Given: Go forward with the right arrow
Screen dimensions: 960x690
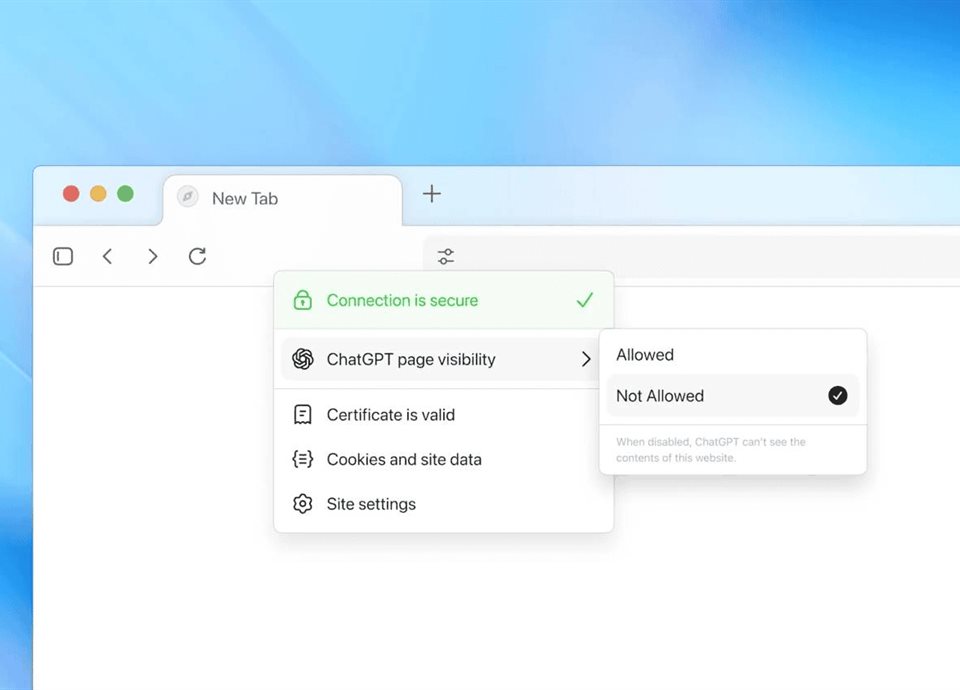Looking at the screenshot, I should 152,257.
